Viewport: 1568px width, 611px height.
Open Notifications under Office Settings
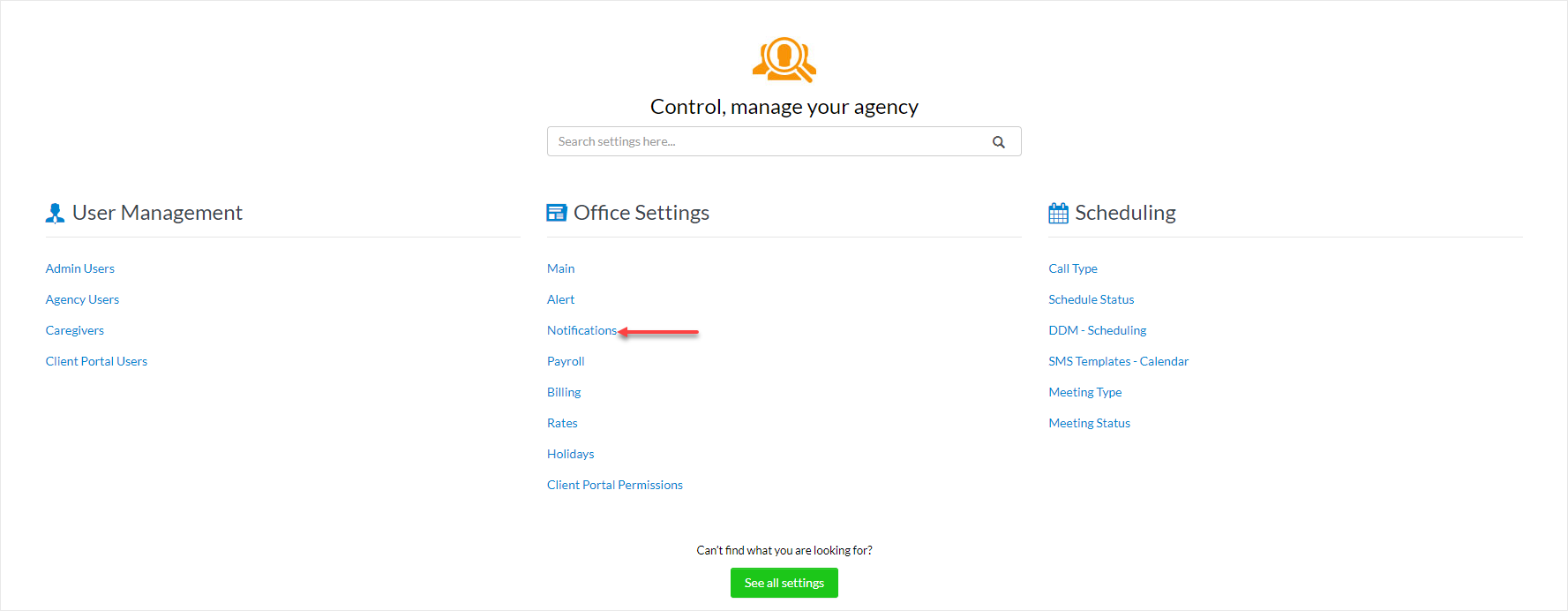[581, 330]
